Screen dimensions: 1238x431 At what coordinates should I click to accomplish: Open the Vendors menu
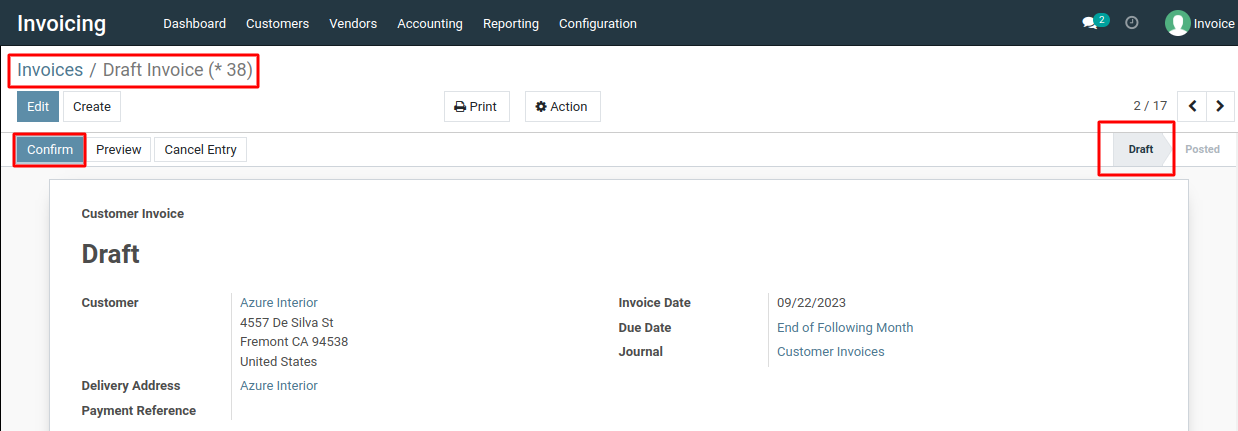(353, 23)
